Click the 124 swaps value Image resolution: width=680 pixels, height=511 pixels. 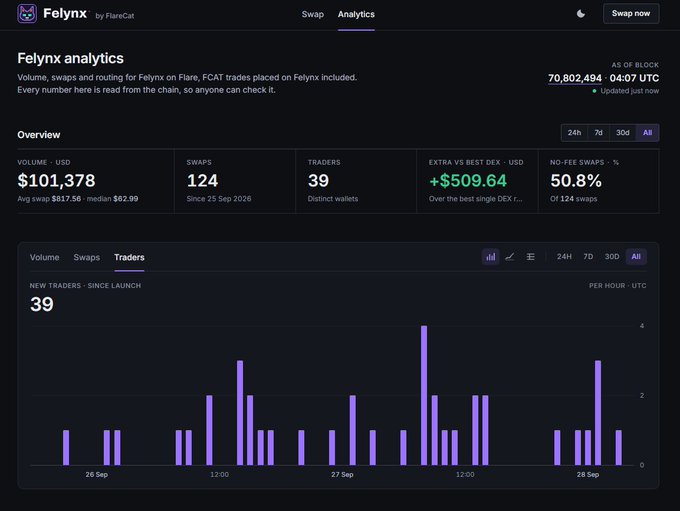point(202,180)
